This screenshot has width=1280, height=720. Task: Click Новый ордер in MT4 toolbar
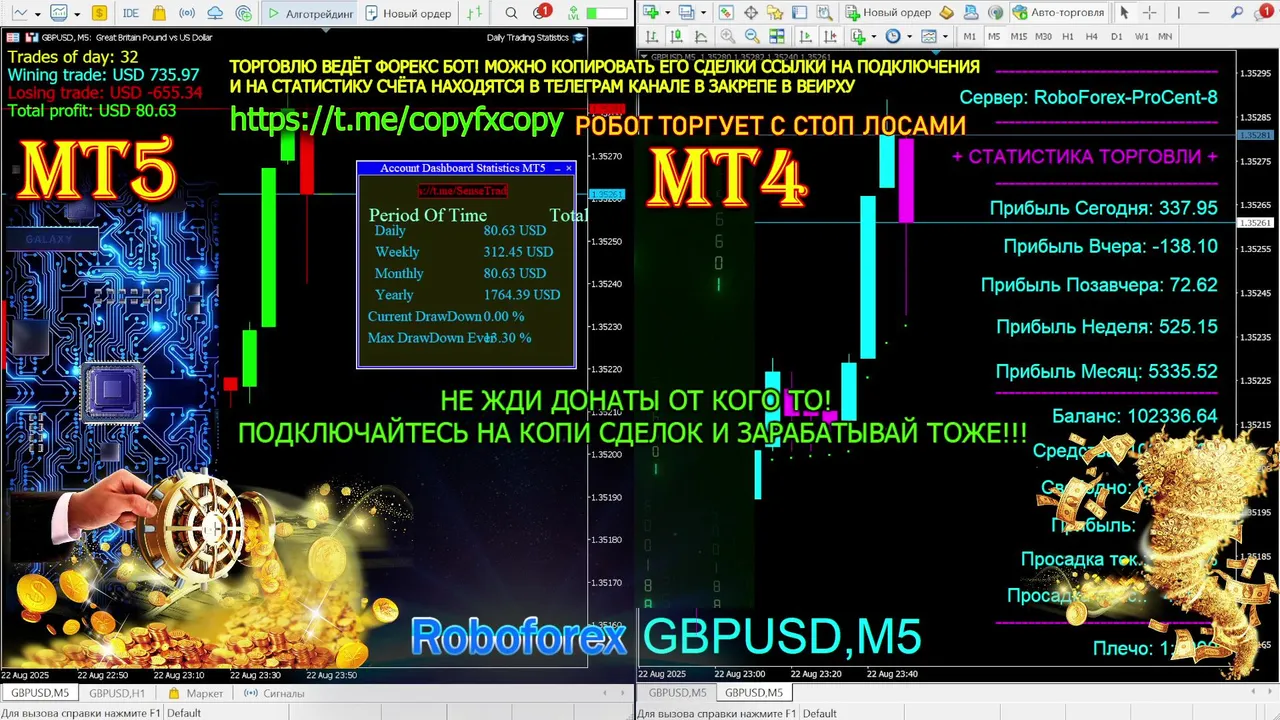(888, 13)
